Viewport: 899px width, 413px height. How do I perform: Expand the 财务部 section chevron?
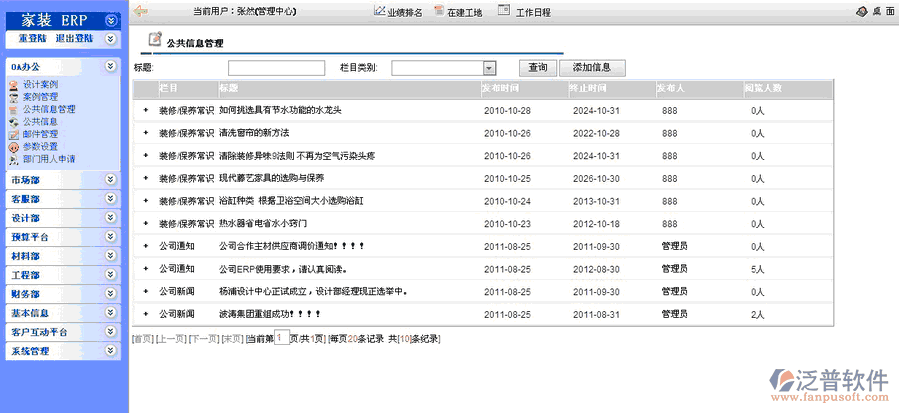[111, 294]
